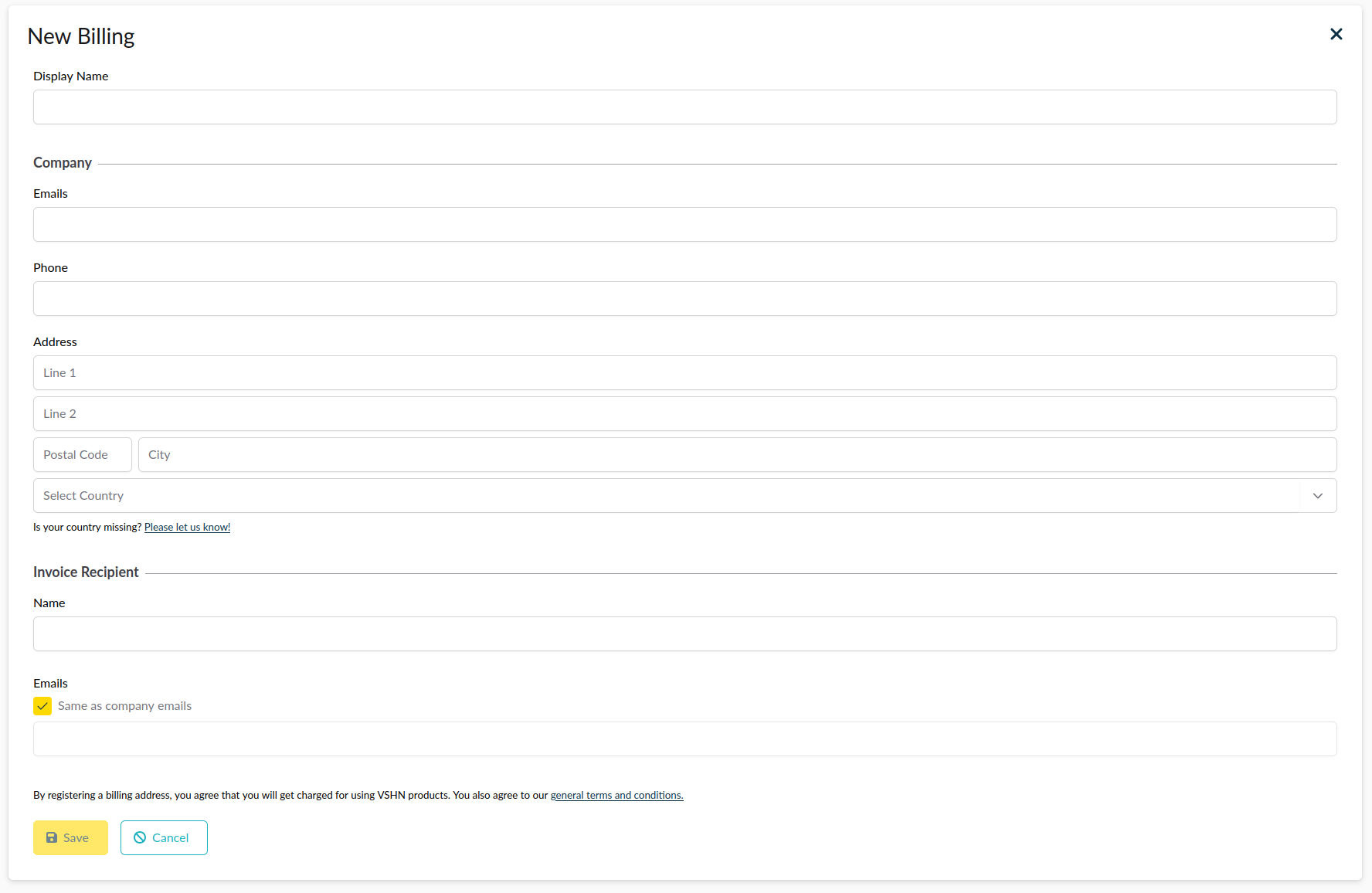Click the floppy disk icon in Save
Image resolution: width=1372 pixels, height=893 pixels.
pyautogui.click(x=52, y=837)
